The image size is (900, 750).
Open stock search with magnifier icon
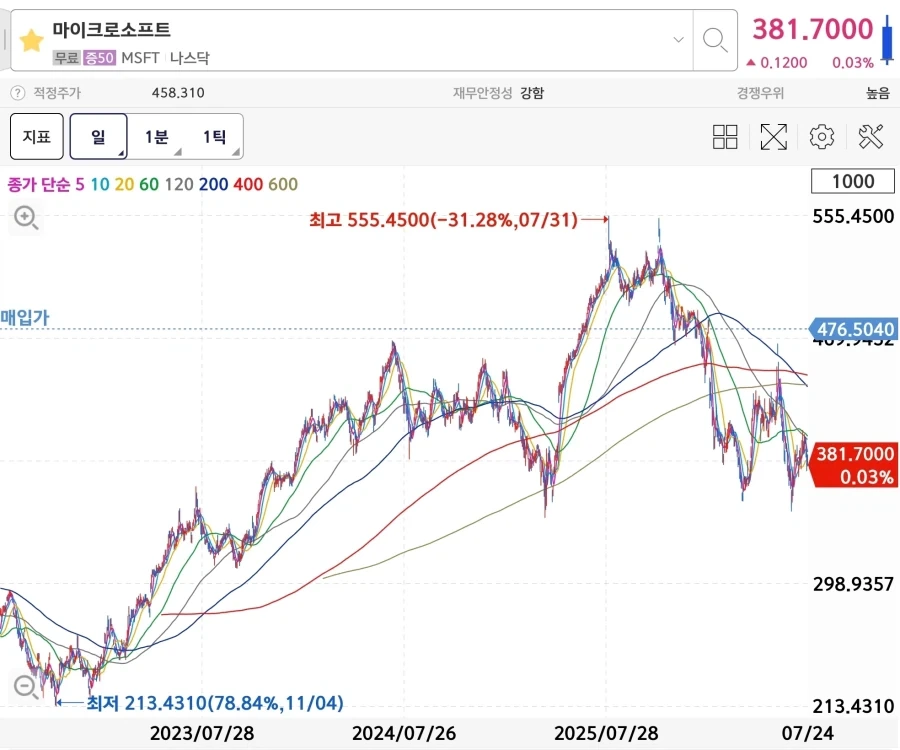(x=715, y=40)
